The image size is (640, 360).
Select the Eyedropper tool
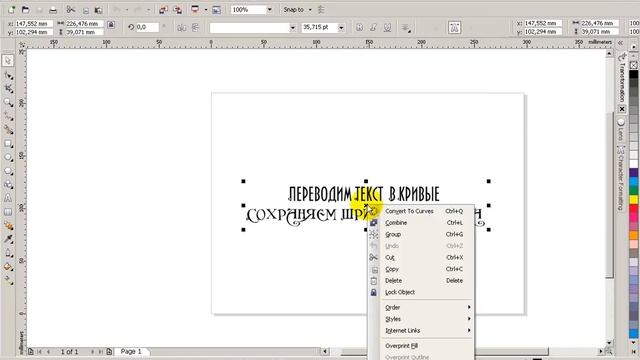pos(8,239)
